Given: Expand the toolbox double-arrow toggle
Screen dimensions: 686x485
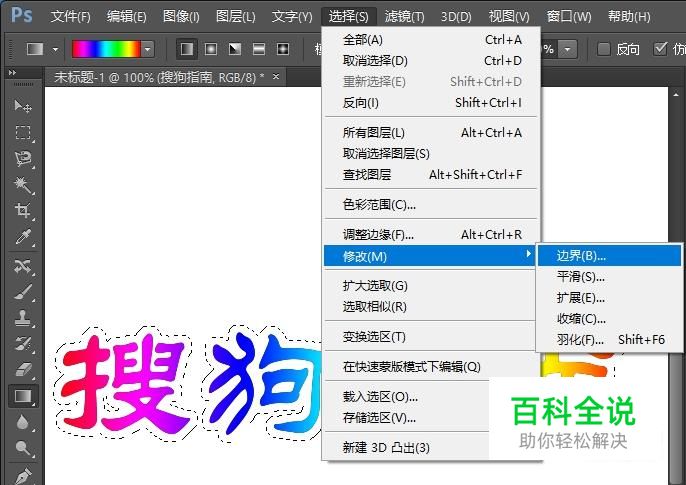Looking at the screenshot, I should click(x=12, y=73).
